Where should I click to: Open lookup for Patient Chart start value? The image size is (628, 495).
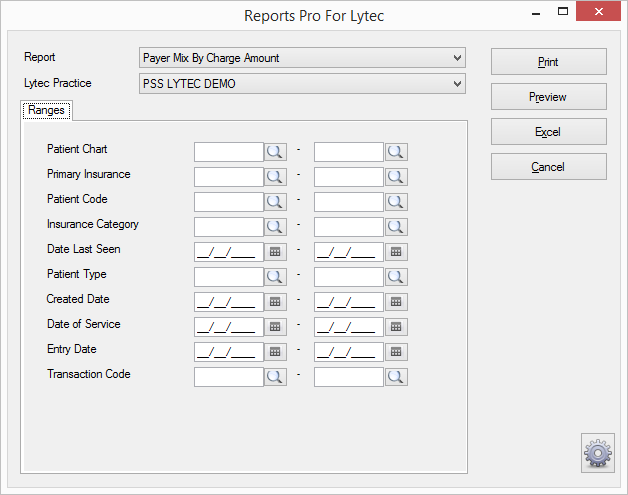pyautogui.click(x=275, y=152)
